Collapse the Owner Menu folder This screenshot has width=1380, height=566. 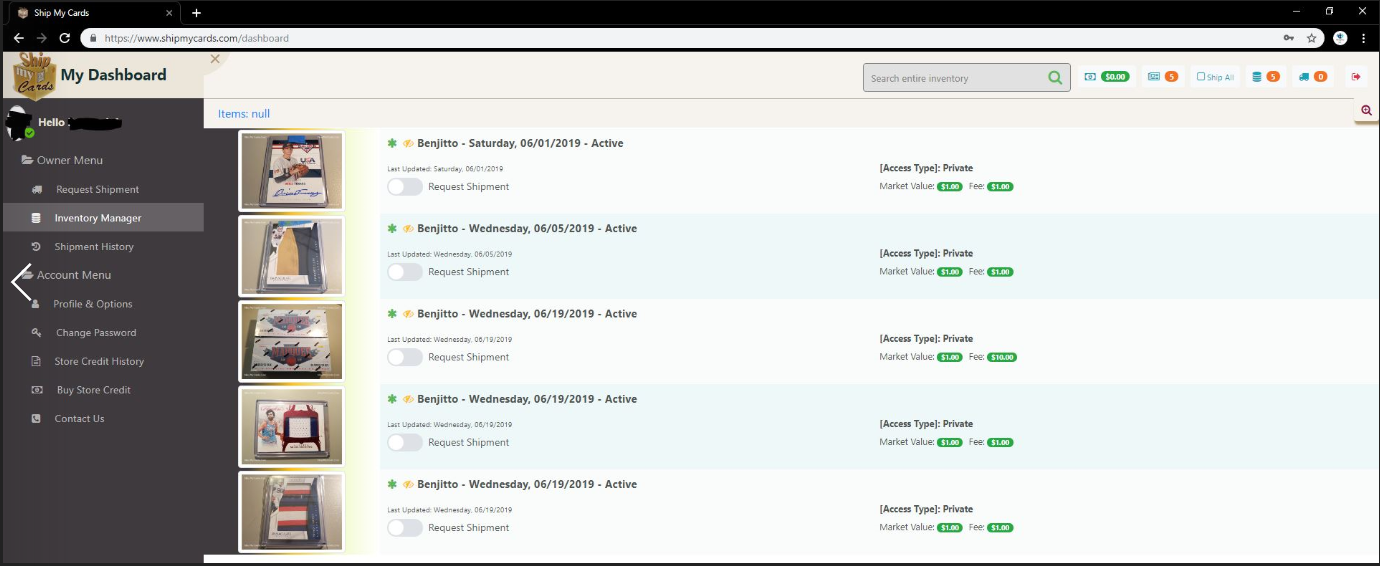(x=62, y=161)
